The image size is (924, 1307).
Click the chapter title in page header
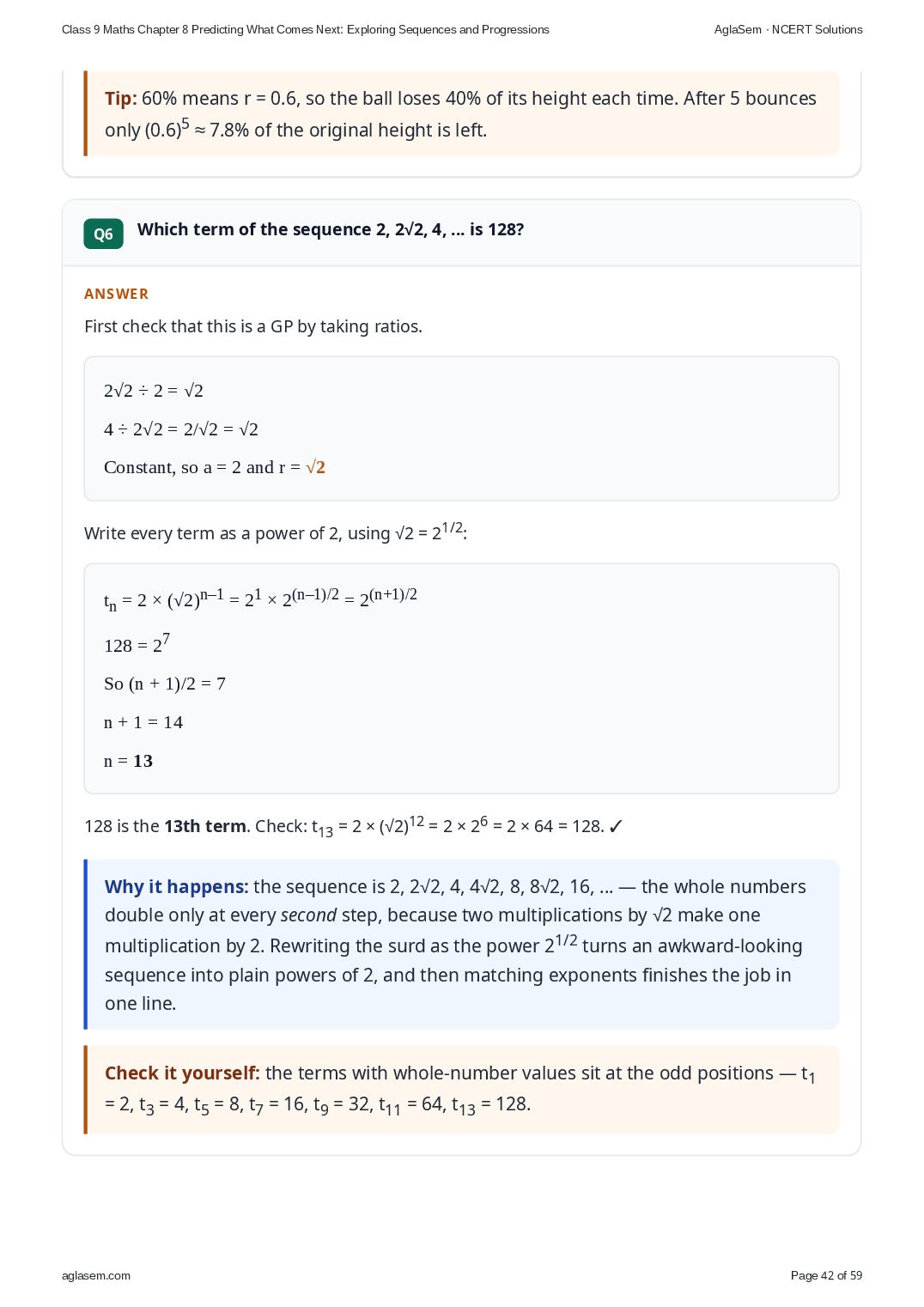point(306,29)
